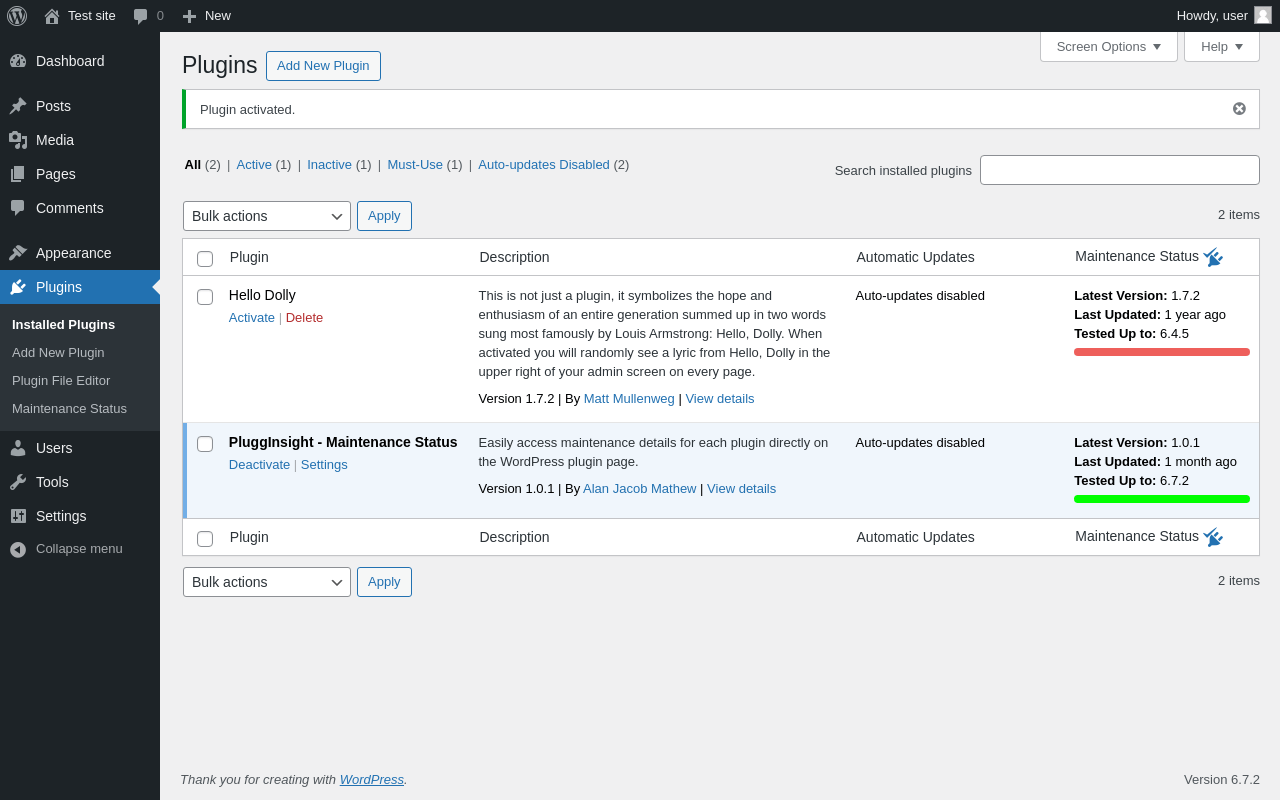Click the top Apply button

[384, 216]
